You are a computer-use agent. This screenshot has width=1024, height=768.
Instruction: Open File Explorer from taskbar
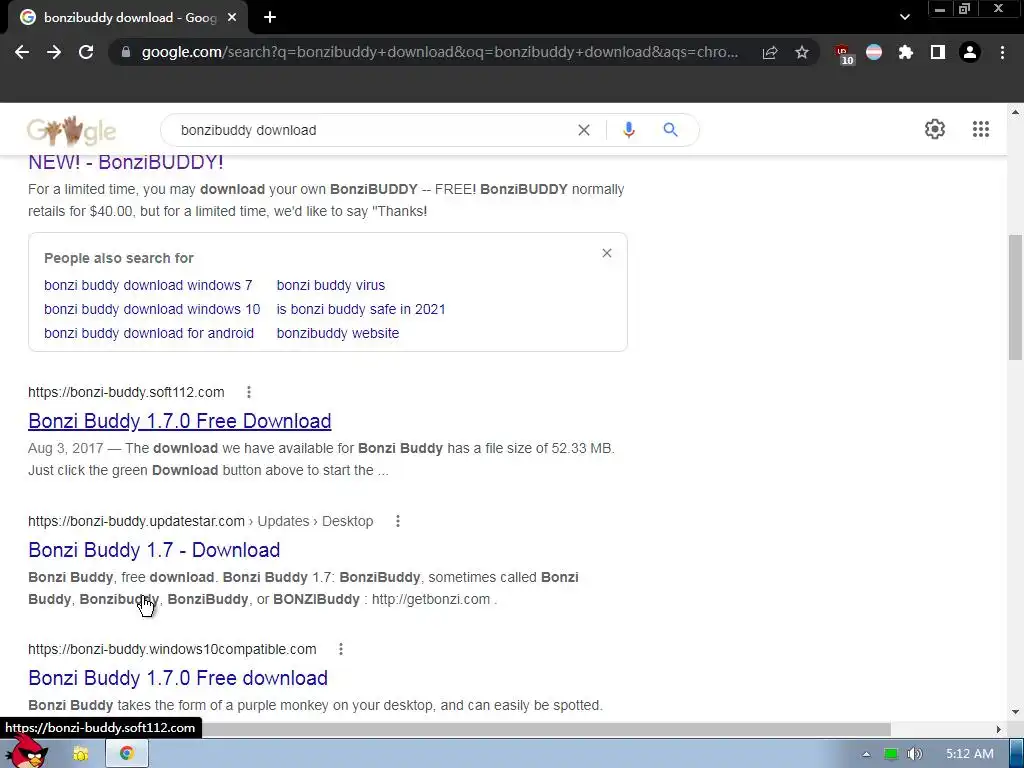click(81, 754)
